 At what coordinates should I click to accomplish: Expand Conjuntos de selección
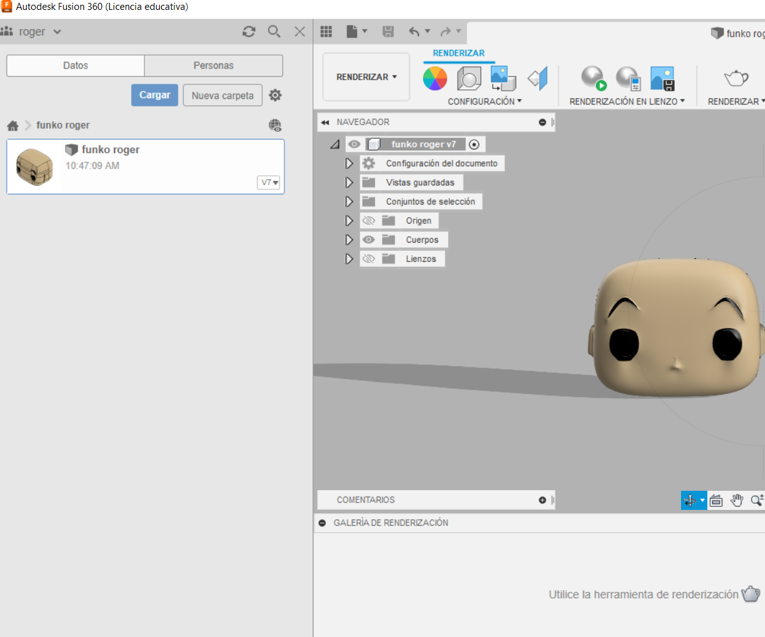349,201
